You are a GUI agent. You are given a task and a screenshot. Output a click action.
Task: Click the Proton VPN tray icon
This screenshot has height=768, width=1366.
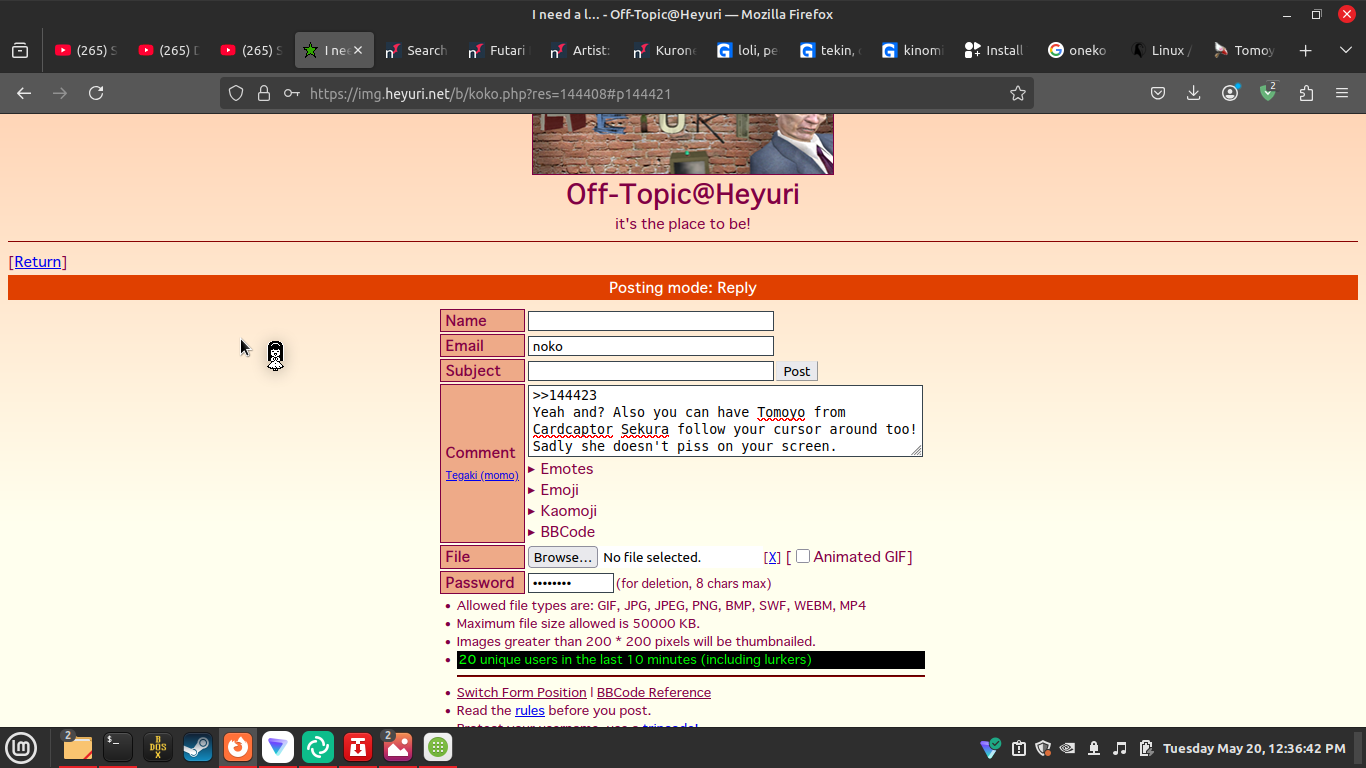tap(990, 748)
